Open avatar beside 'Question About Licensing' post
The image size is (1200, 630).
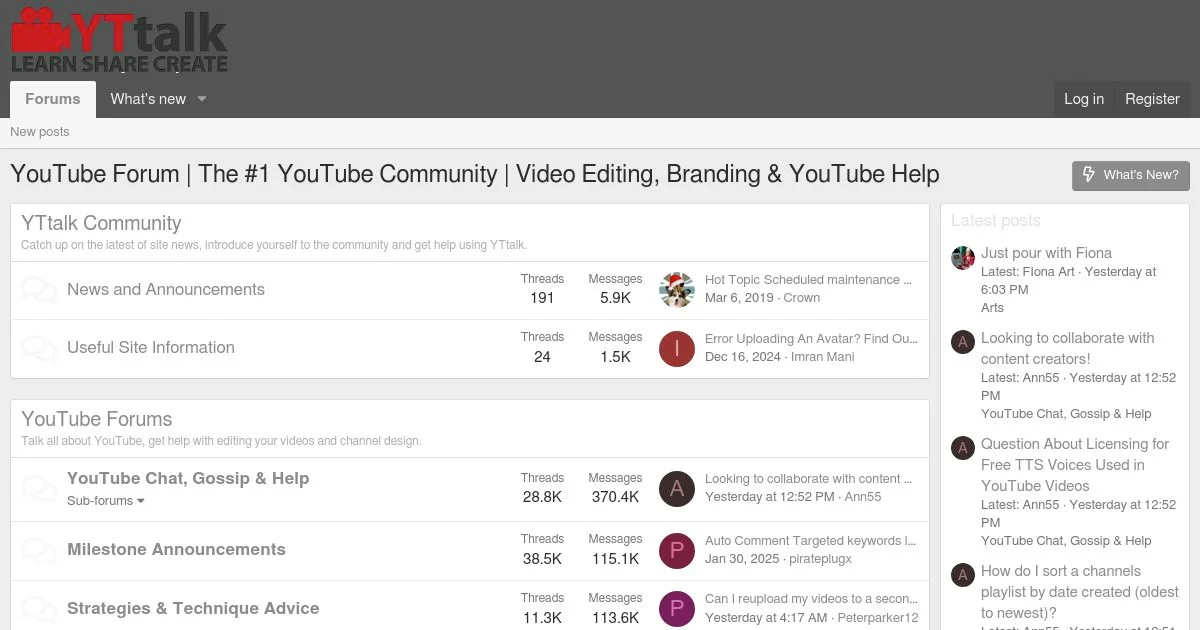[963, 448]
